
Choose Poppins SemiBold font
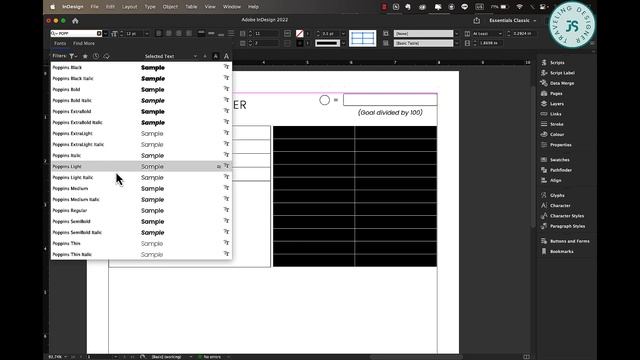tap(141, 222)
